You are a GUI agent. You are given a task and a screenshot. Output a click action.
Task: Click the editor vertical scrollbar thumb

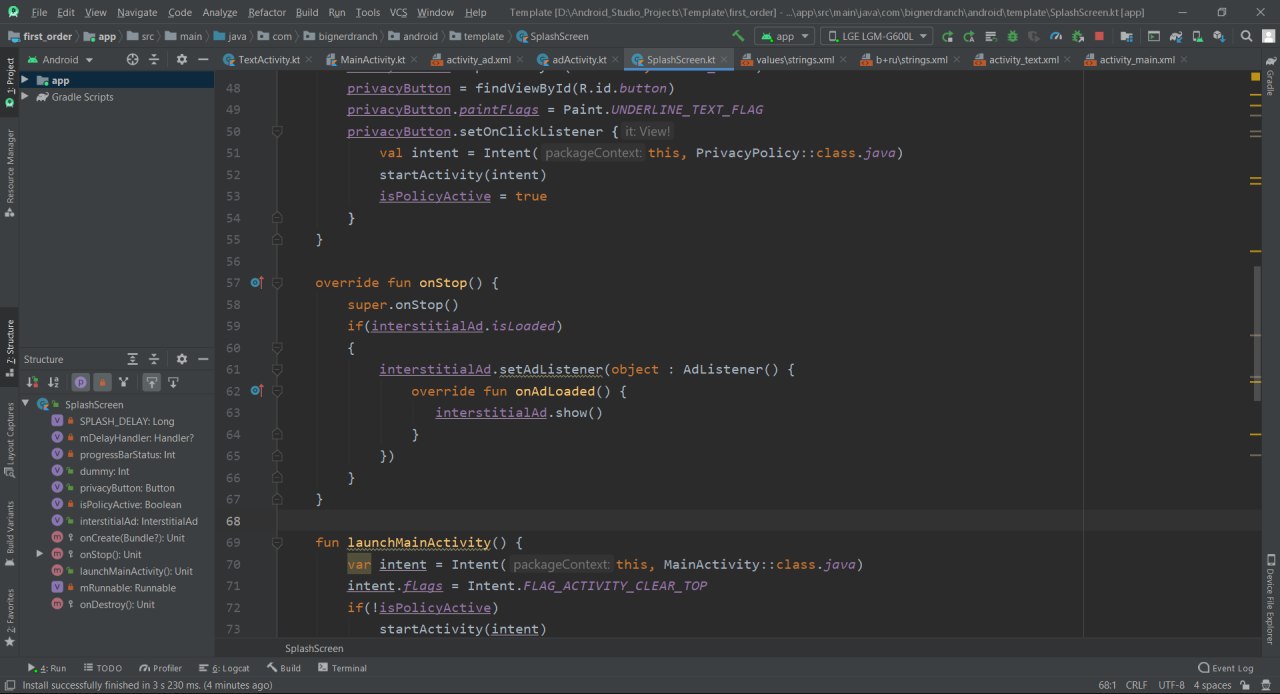(1258, 332)
